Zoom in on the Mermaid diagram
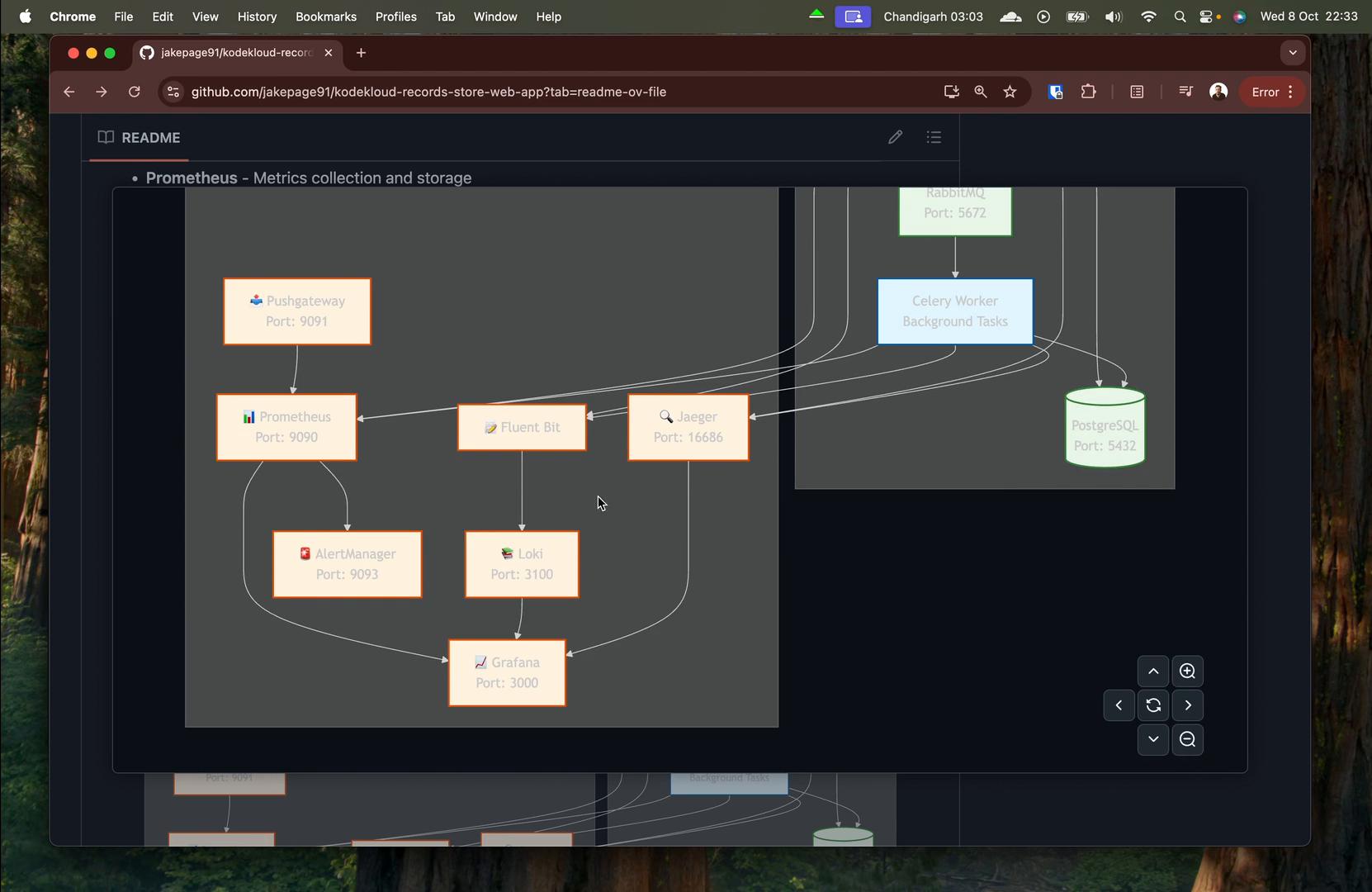Image resolution: width=1372 pixels, height=892 pixels. click(x=1187, y=671)
